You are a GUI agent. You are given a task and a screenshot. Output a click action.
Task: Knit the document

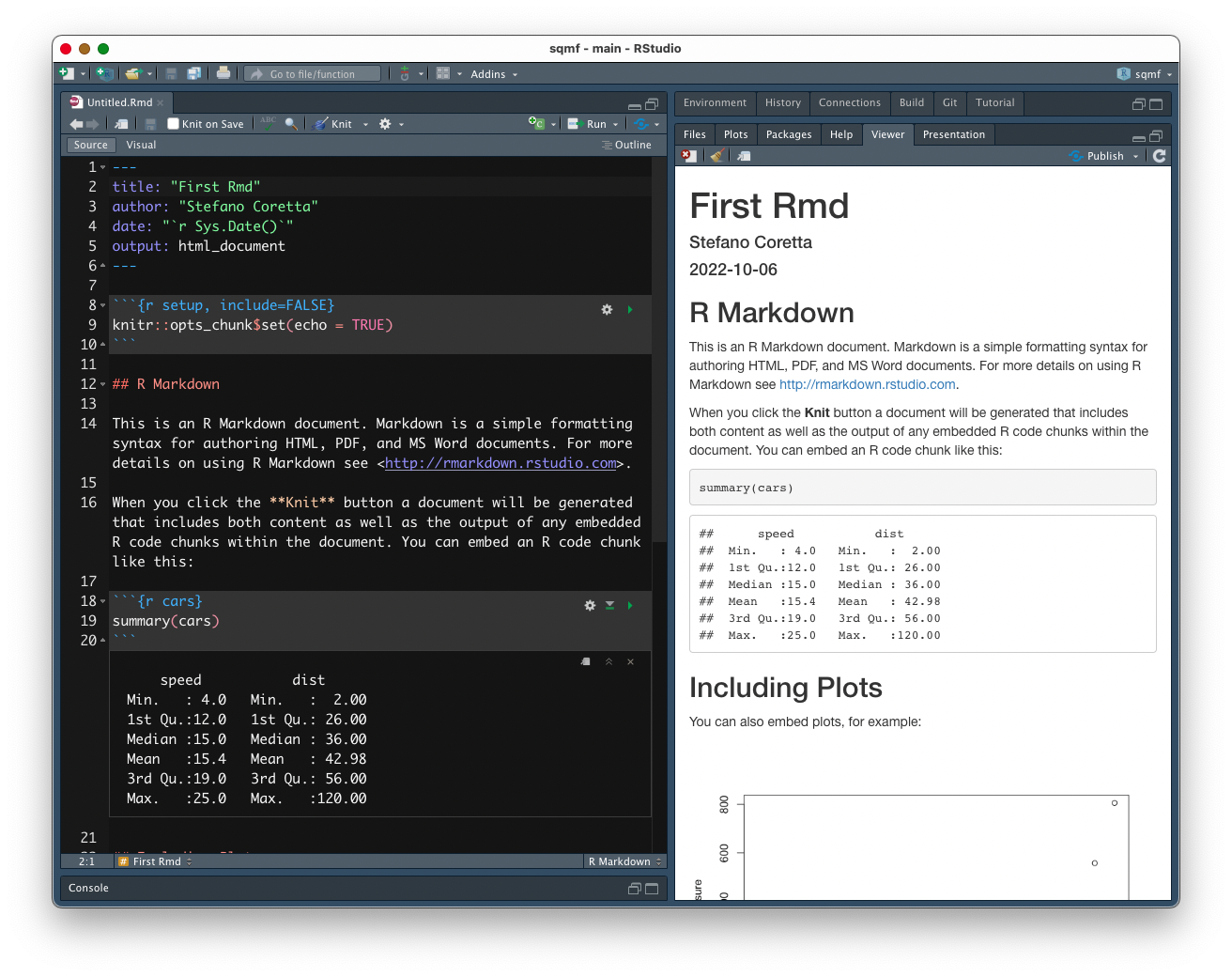click(x=333, y=124)
